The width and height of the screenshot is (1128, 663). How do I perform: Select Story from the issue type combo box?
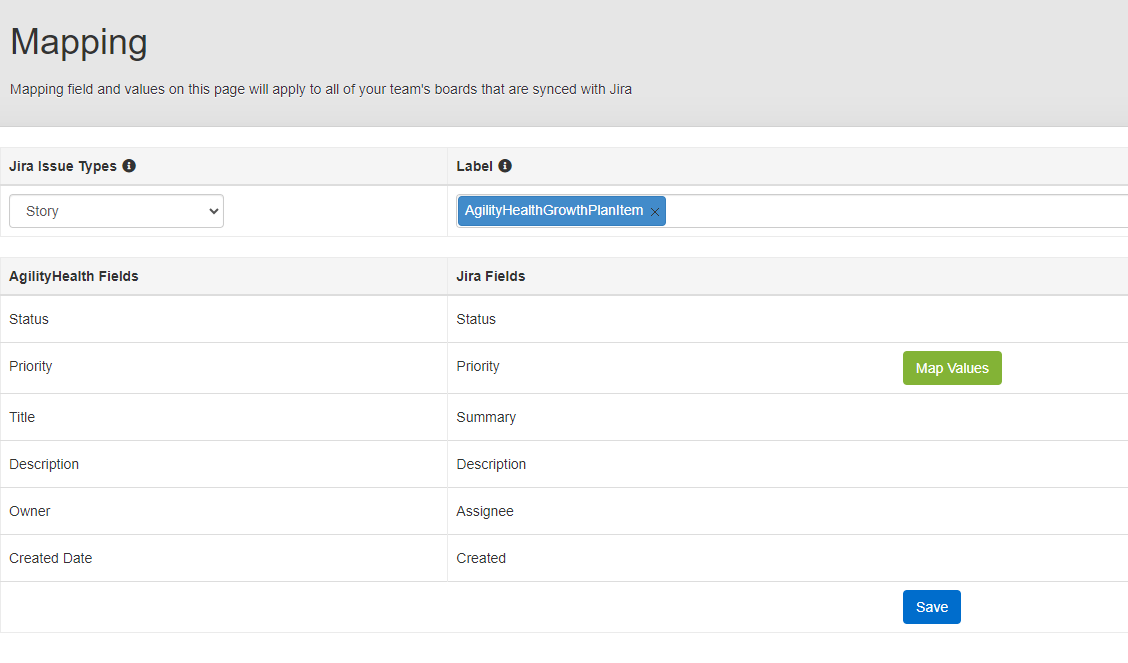pyautogui.click(x=115, y=211)
